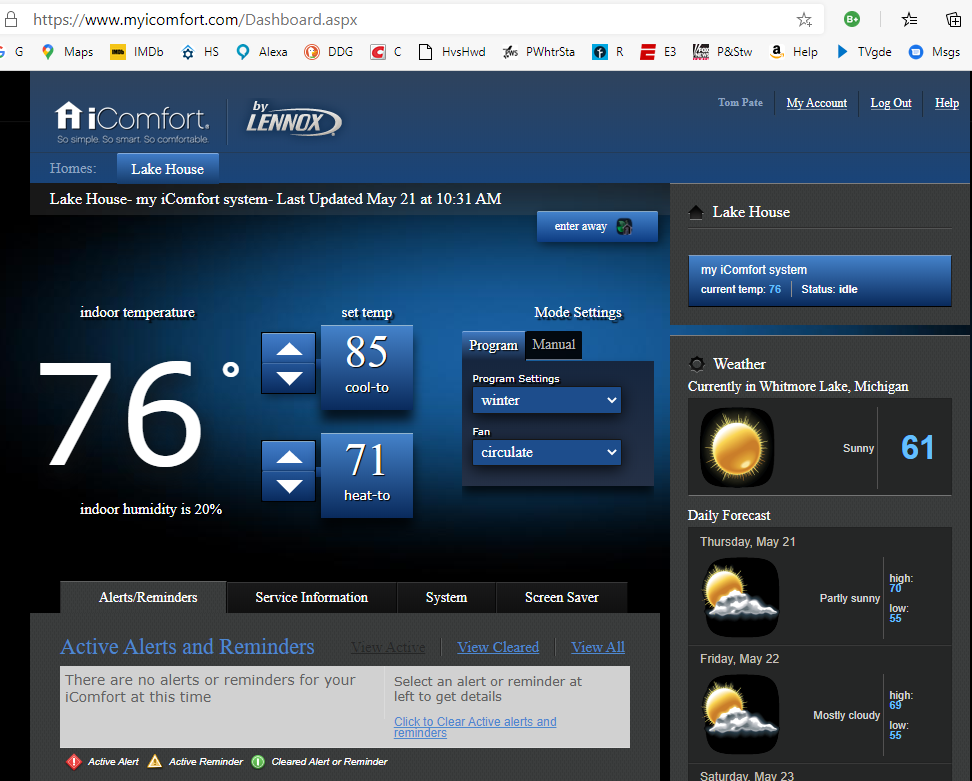Open the TVgde bookmark

coord(864,52)
